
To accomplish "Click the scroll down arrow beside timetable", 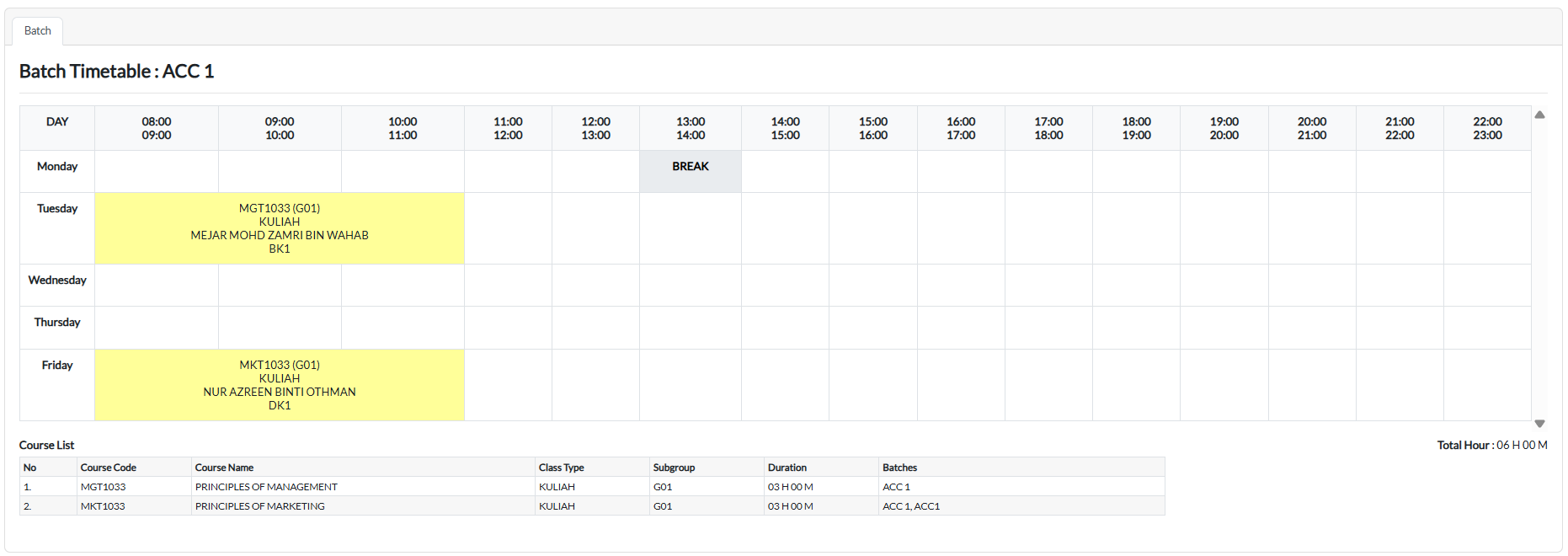I will pyautogui.click(x=1539, y=424).
